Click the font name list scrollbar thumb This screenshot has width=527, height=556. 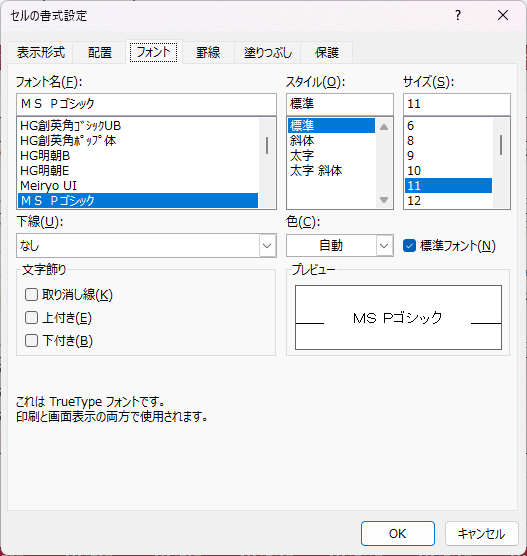pyautogui.click(x=267, y=145)
